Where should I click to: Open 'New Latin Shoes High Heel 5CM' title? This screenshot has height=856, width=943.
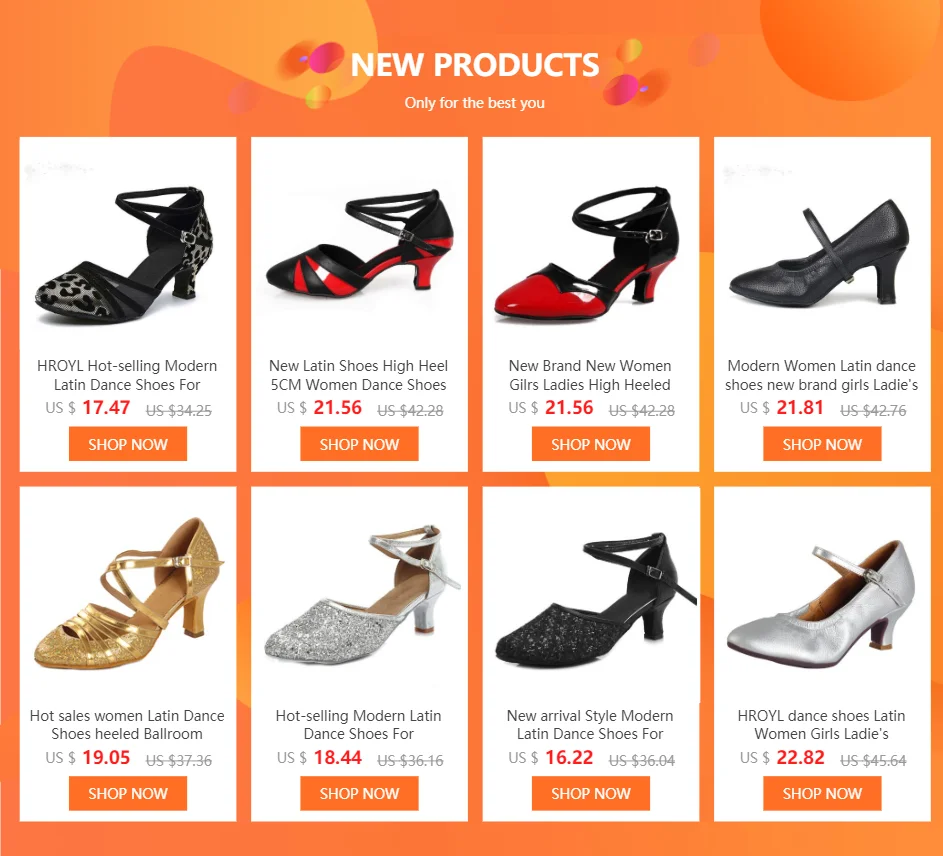pyautogui.click(x=358, y=375)
